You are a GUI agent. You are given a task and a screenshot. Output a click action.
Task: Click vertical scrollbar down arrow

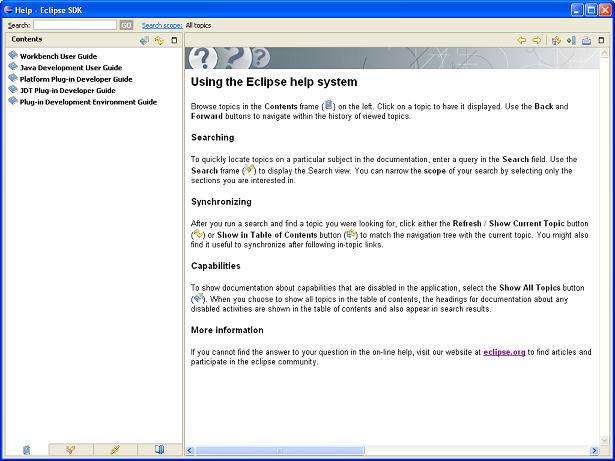click(604, 440)
